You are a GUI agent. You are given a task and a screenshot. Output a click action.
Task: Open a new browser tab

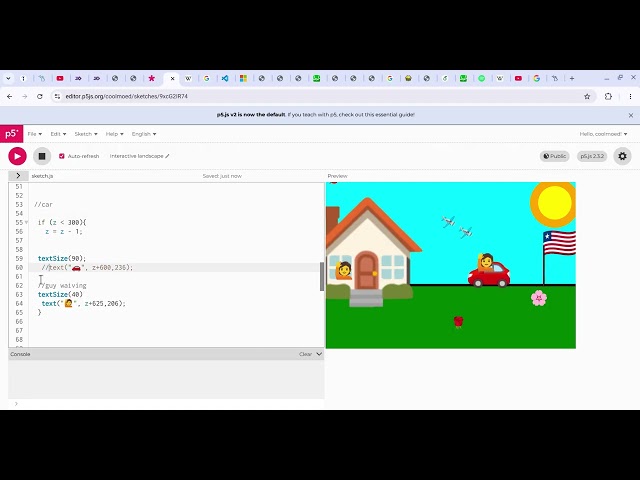click(x=572, y=78)
